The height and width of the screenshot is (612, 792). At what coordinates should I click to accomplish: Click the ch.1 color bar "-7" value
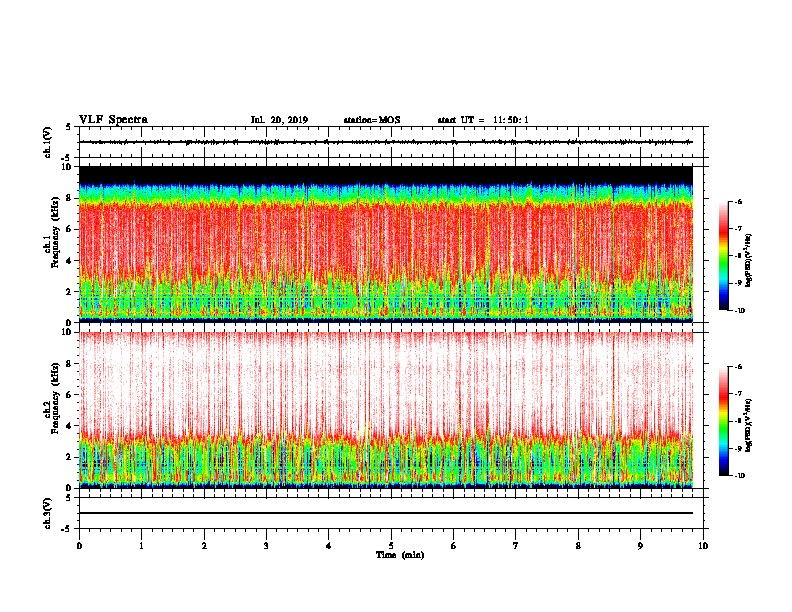coord(737,229)
